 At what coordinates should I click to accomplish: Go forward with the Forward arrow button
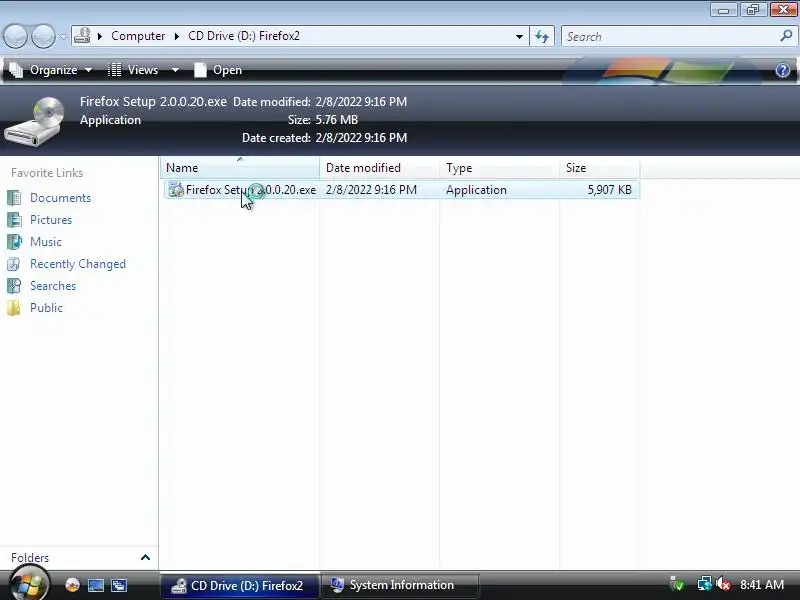[43, 37]
